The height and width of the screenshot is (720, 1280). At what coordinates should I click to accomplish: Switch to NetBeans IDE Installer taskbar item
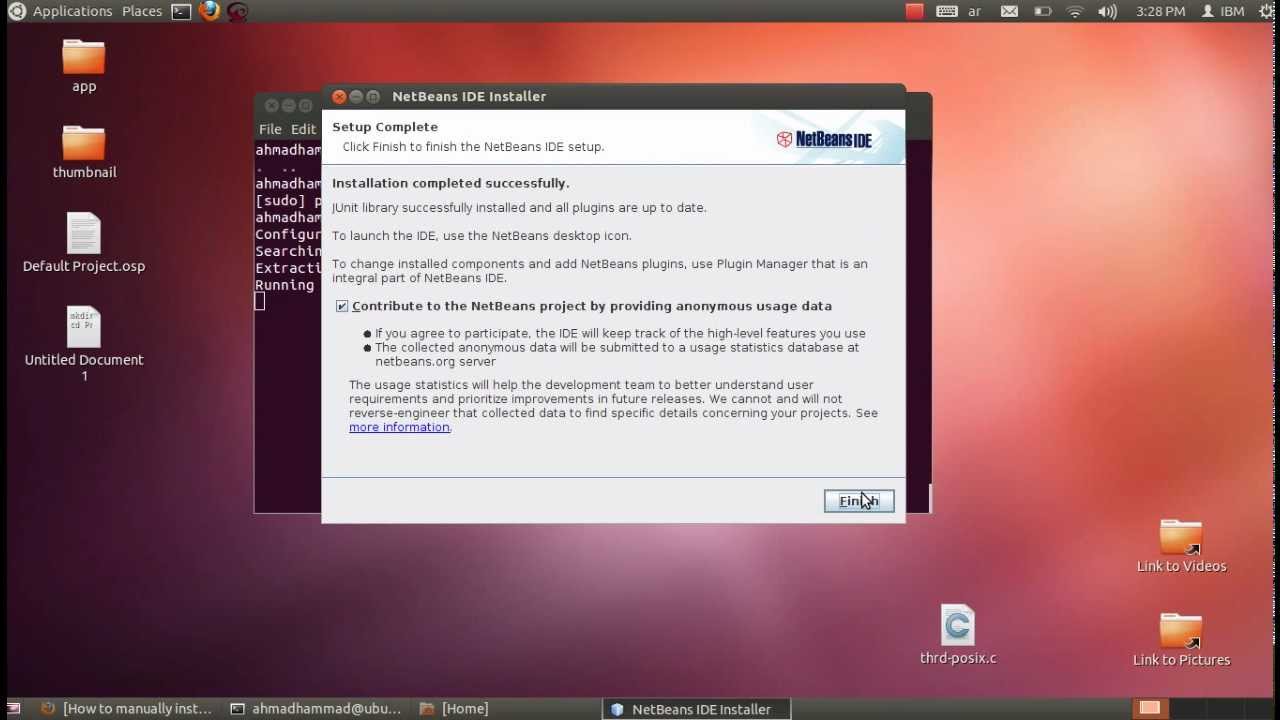[696, 709]
